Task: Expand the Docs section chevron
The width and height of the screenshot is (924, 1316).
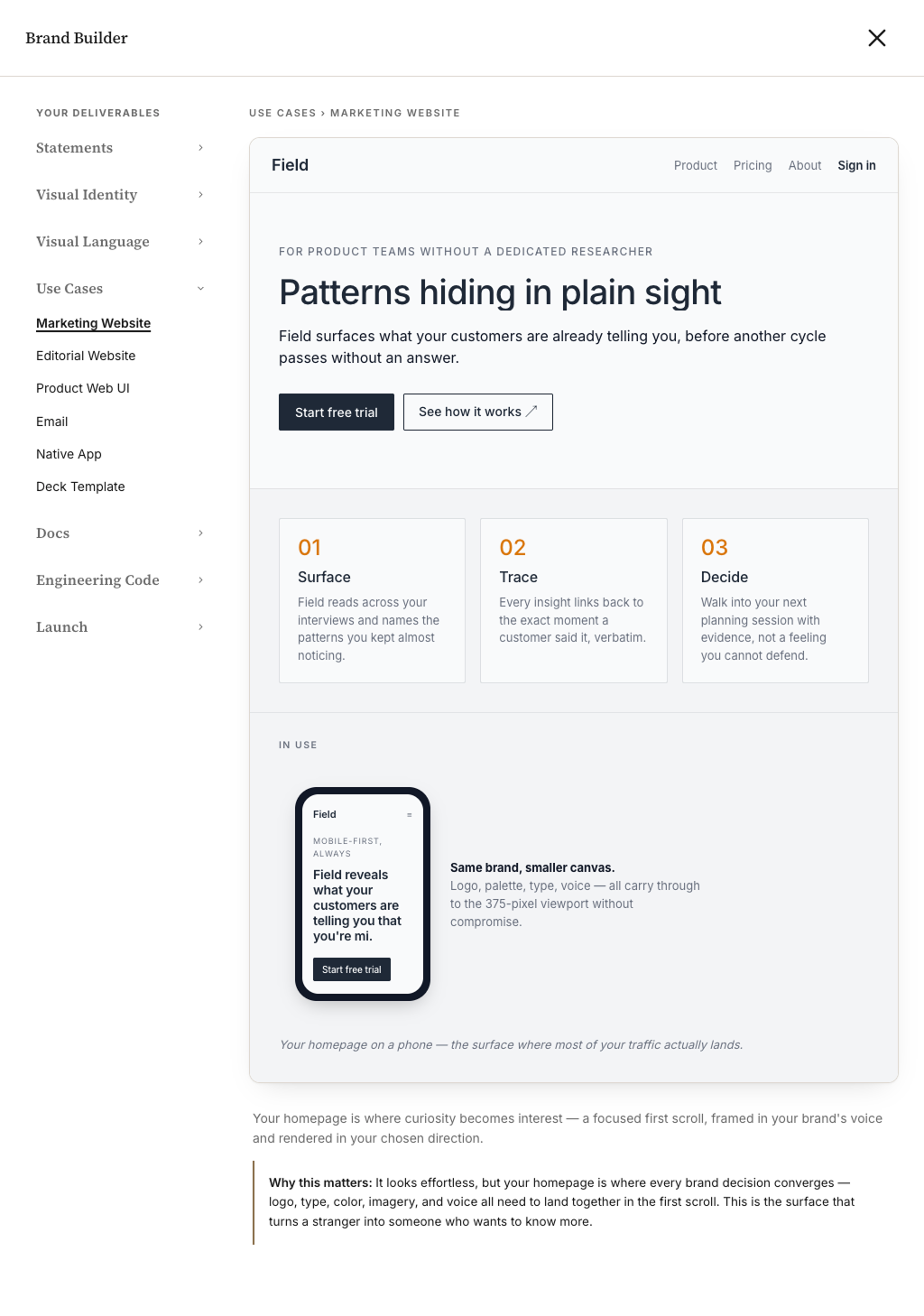Action: 200,533
